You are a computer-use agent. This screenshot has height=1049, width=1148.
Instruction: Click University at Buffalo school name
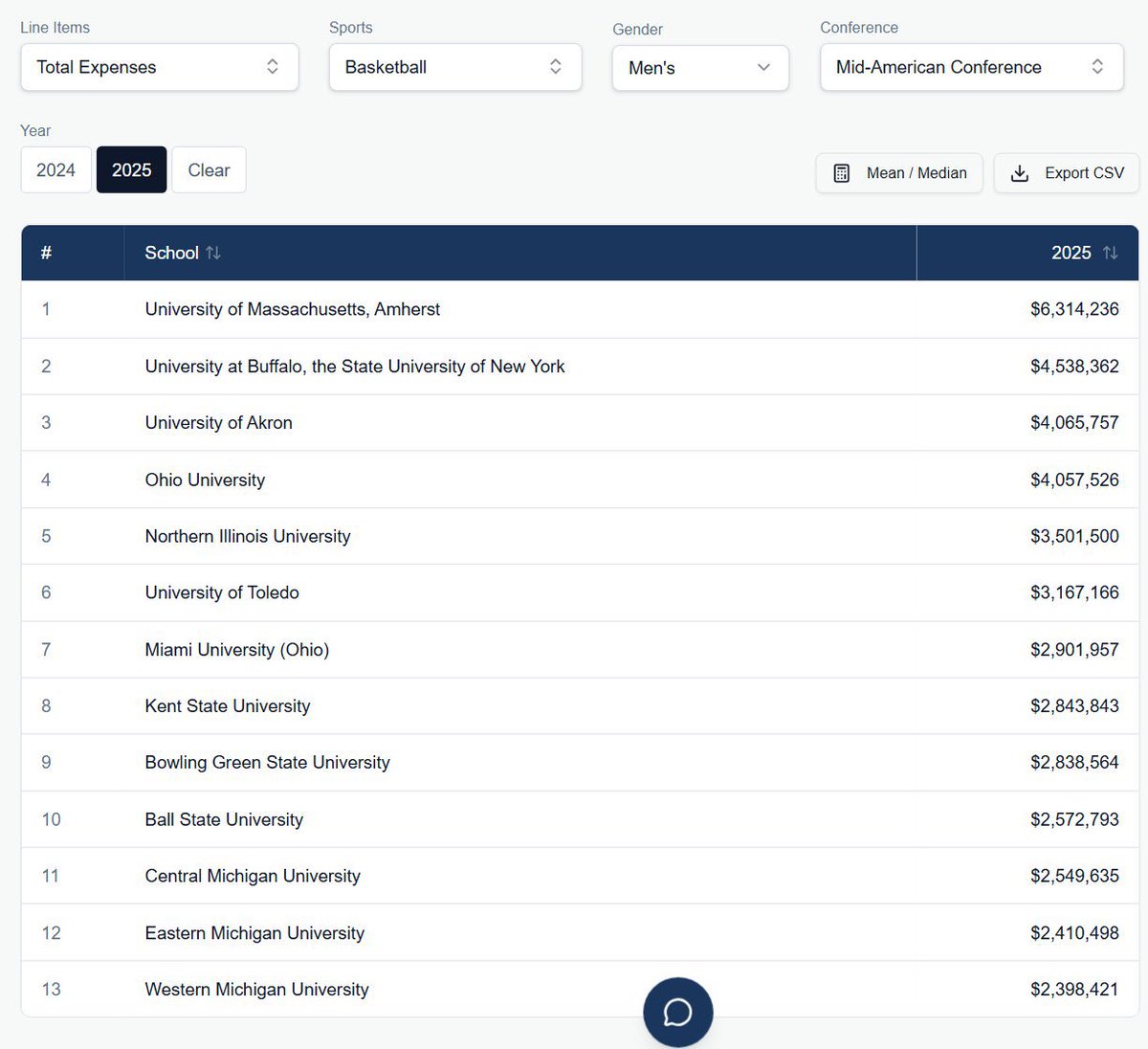click(x=355, y=366)
